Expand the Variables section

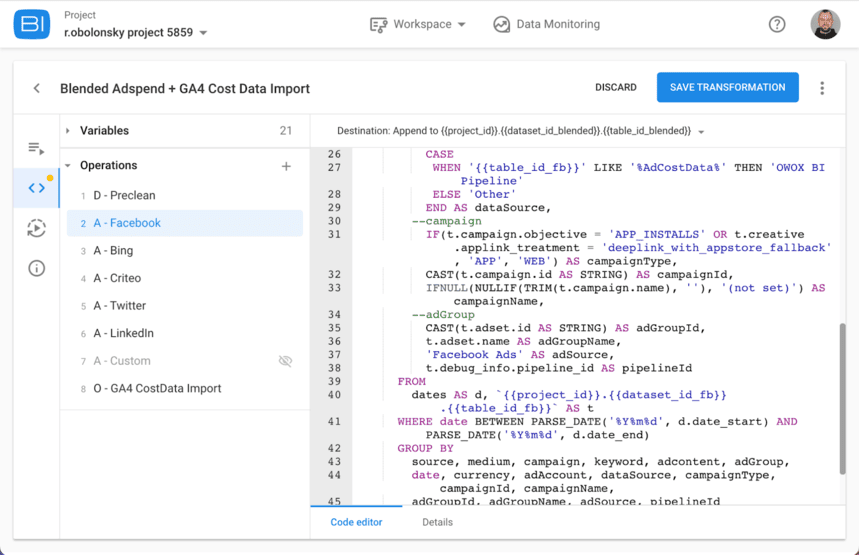click(x=68, y=131)
